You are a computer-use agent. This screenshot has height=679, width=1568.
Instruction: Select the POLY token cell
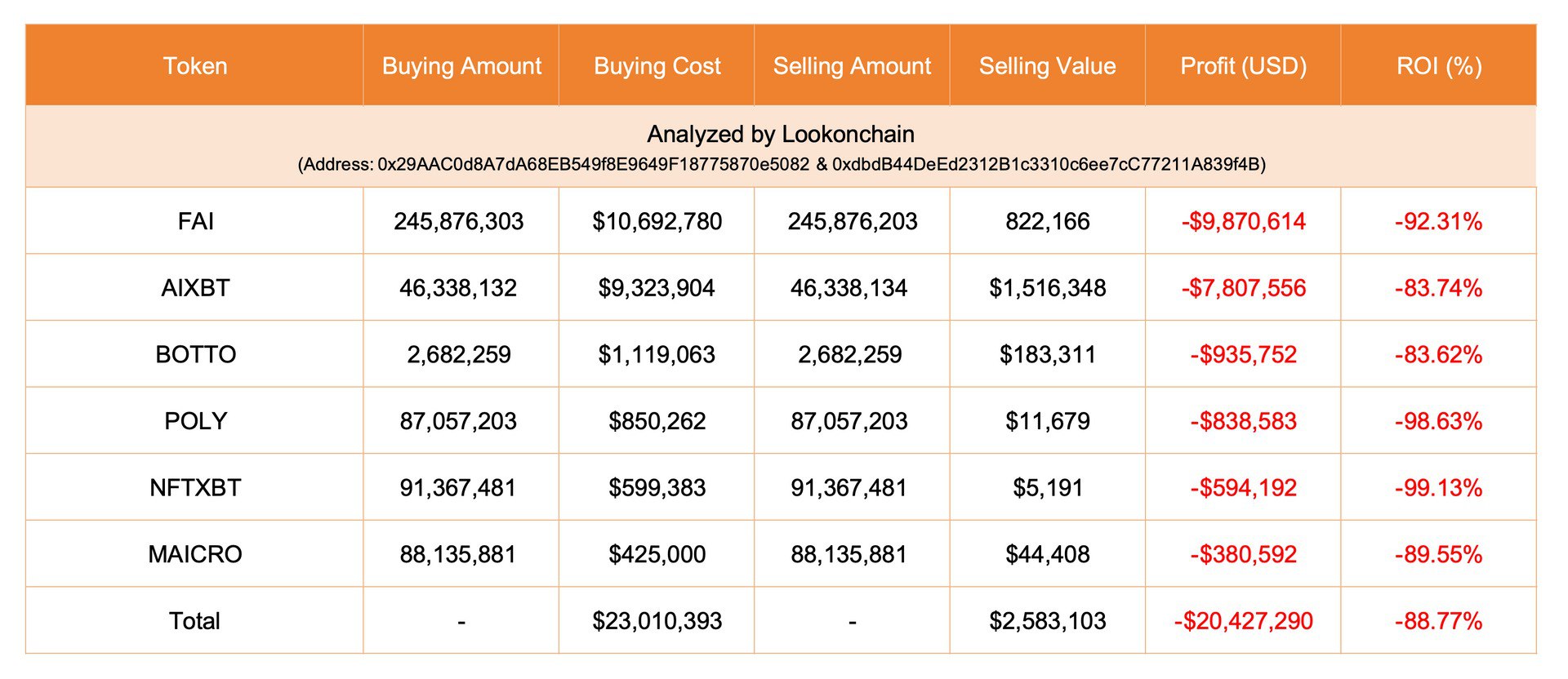point(195,421)
